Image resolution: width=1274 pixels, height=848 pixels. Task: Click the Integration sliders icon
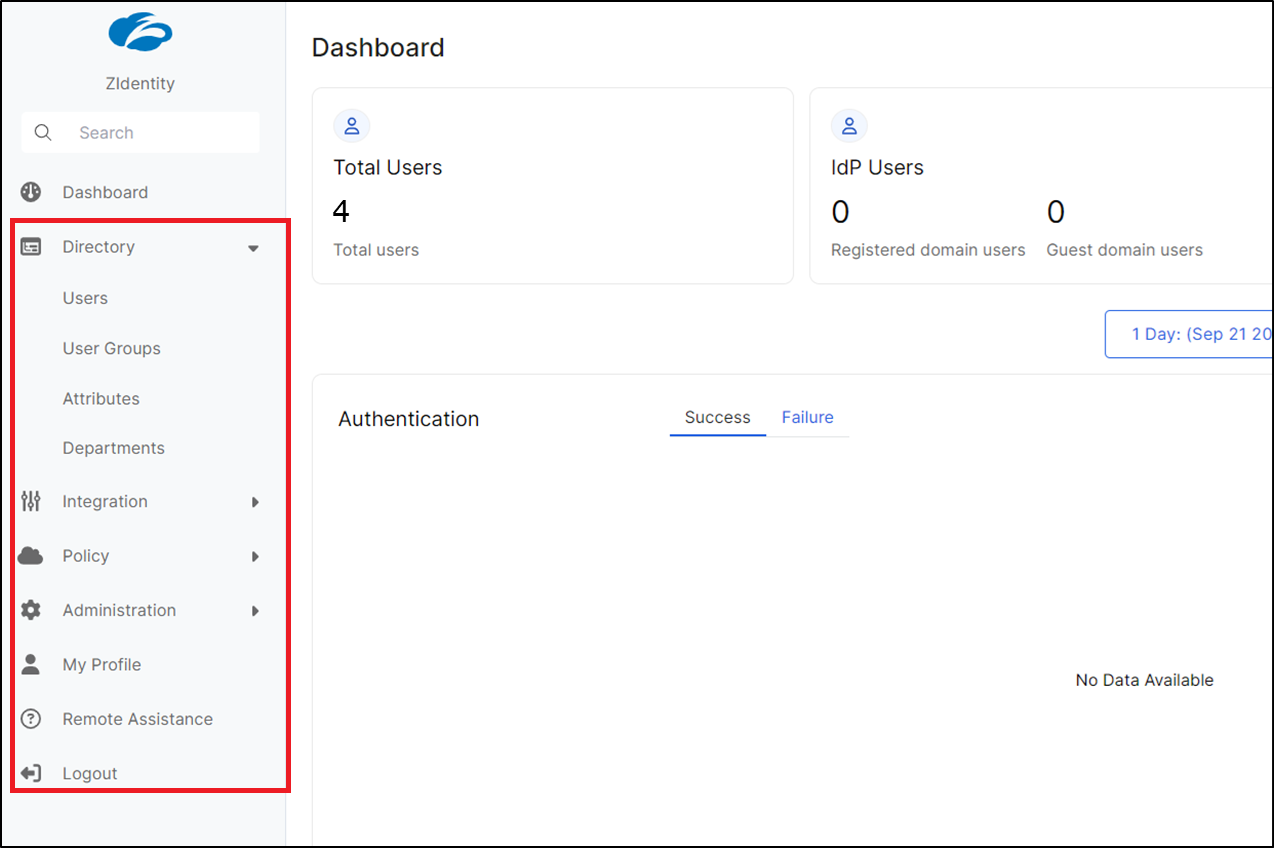pos(31,502)
